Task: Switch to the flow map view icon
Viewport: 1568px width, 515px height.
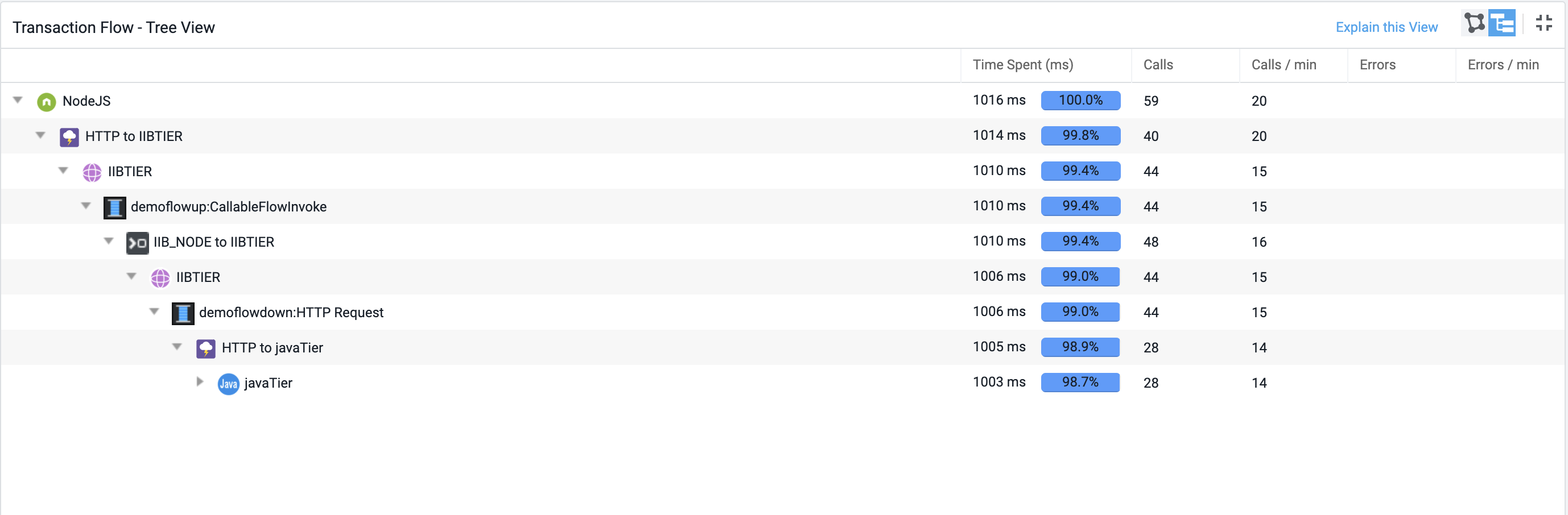Action: (x=1474, y=24)
